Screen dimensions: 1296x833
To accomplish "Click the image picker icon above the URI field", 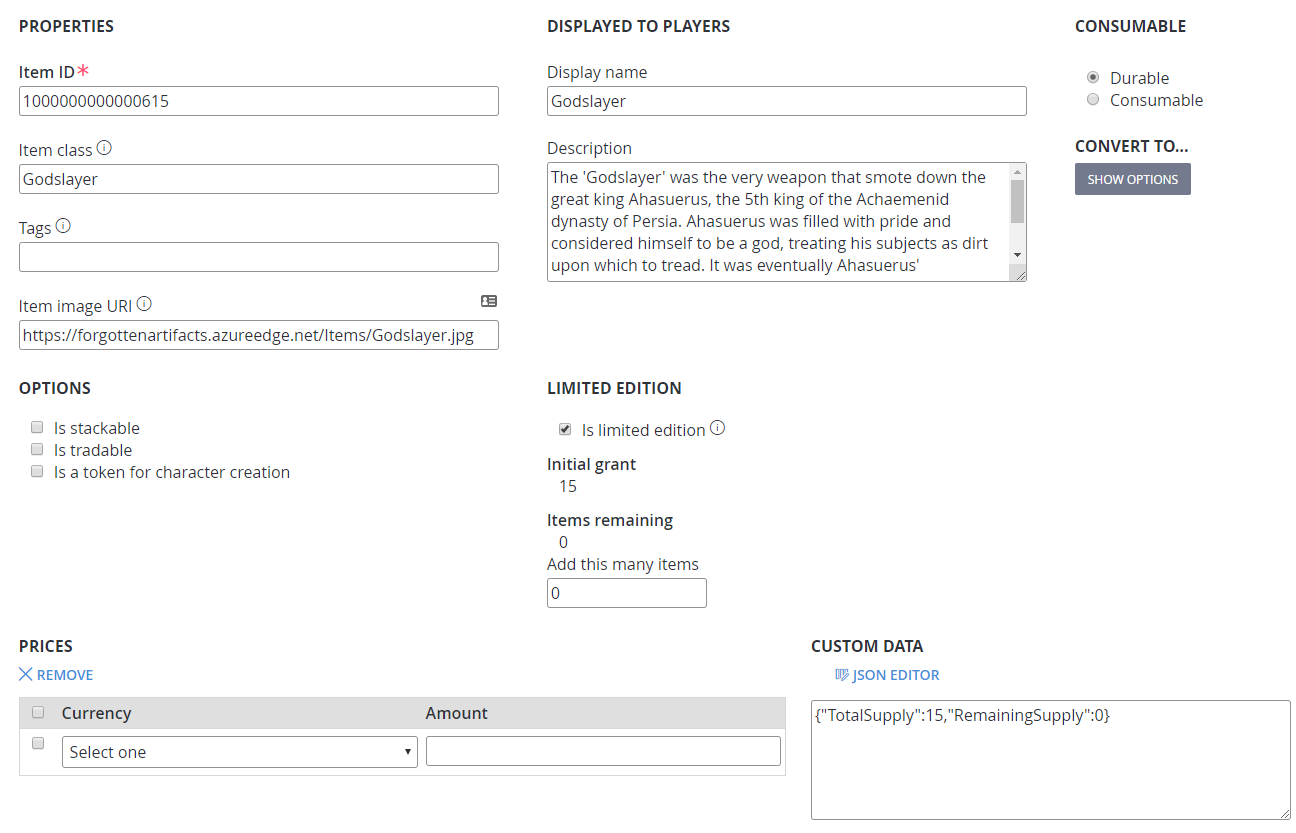I will click(489, 301).
